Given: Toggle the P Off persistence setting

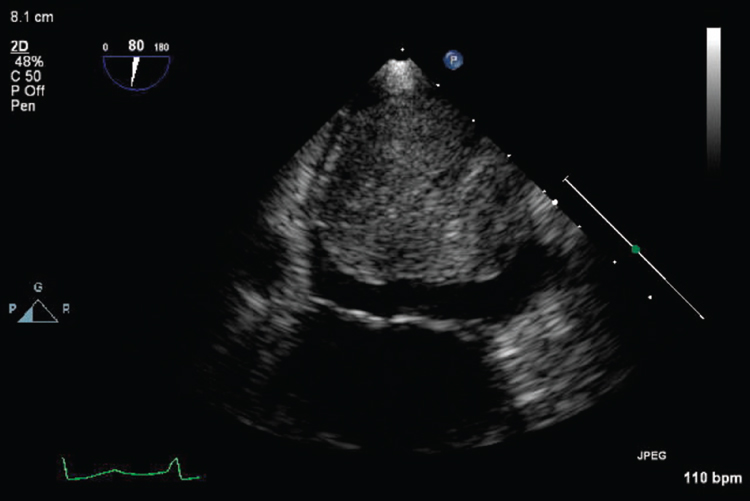Looking at the screenshot, I should point(25,90).
